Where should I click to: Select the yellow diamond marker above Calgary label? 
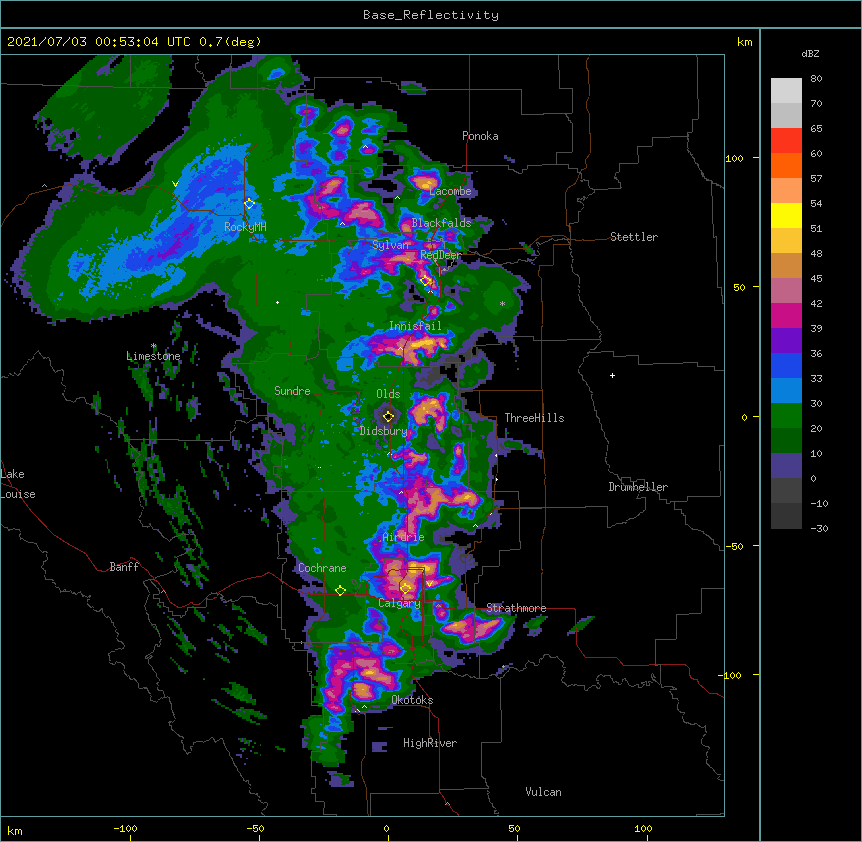coord(405,589)
